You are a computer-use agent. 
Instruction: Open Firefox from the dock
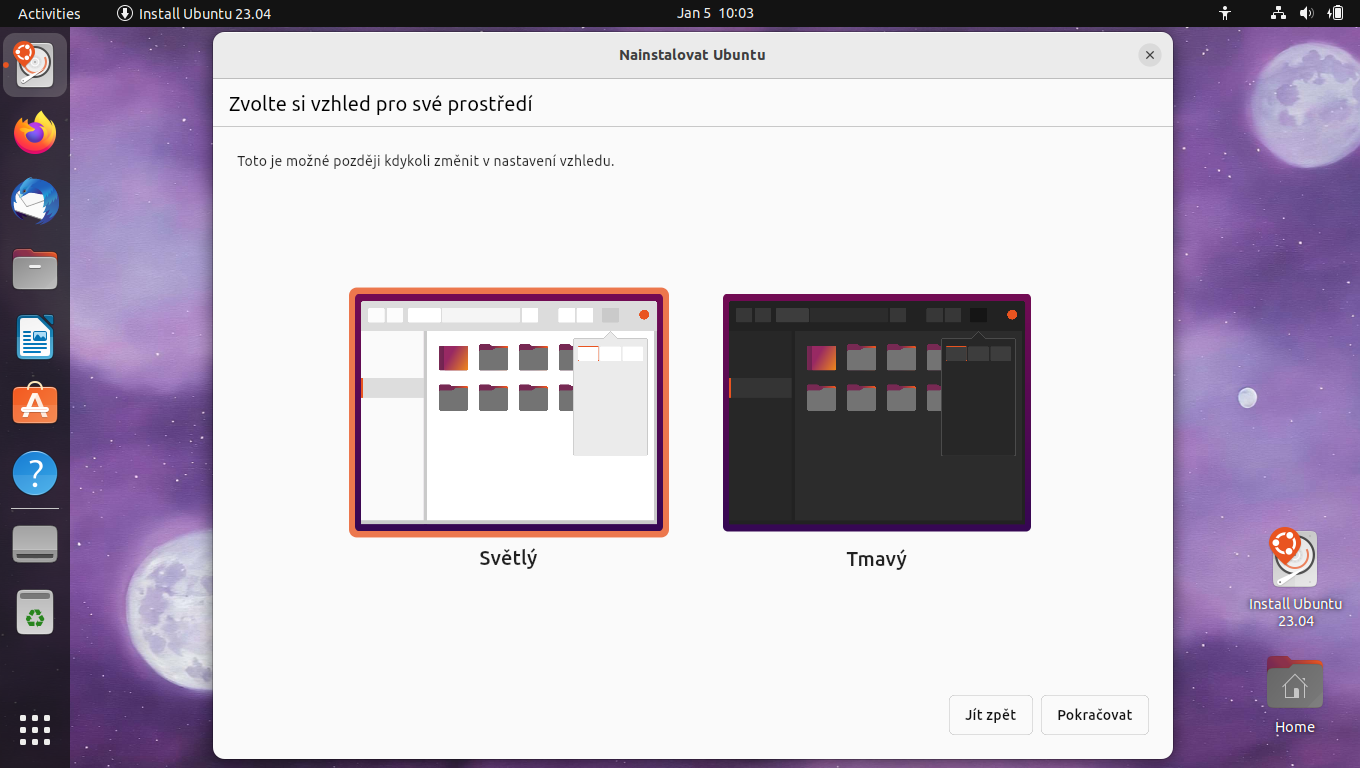pyautogui.click(x=35, y=133)
